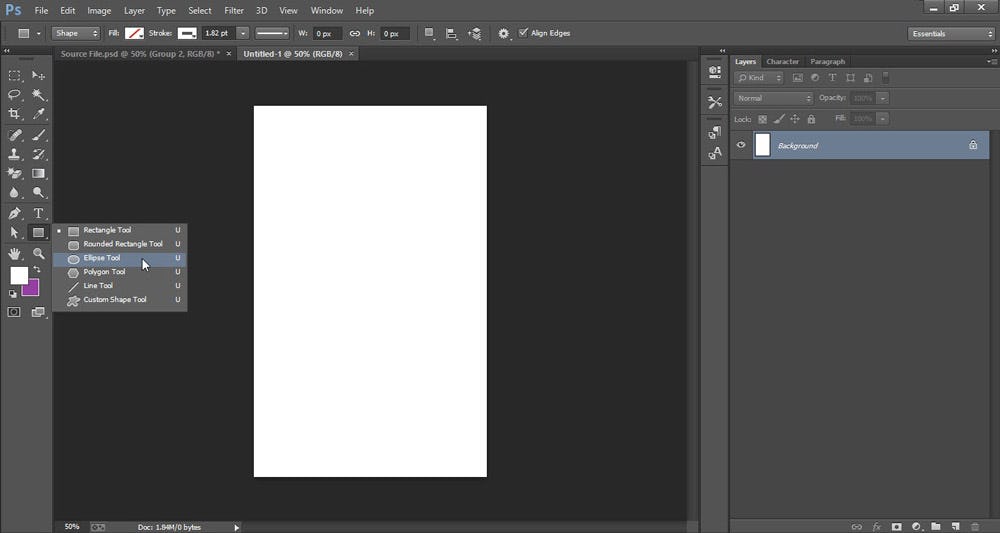1000x533 pixels.
Task: Select the Pen tool in toolbox
Action: 15,214
